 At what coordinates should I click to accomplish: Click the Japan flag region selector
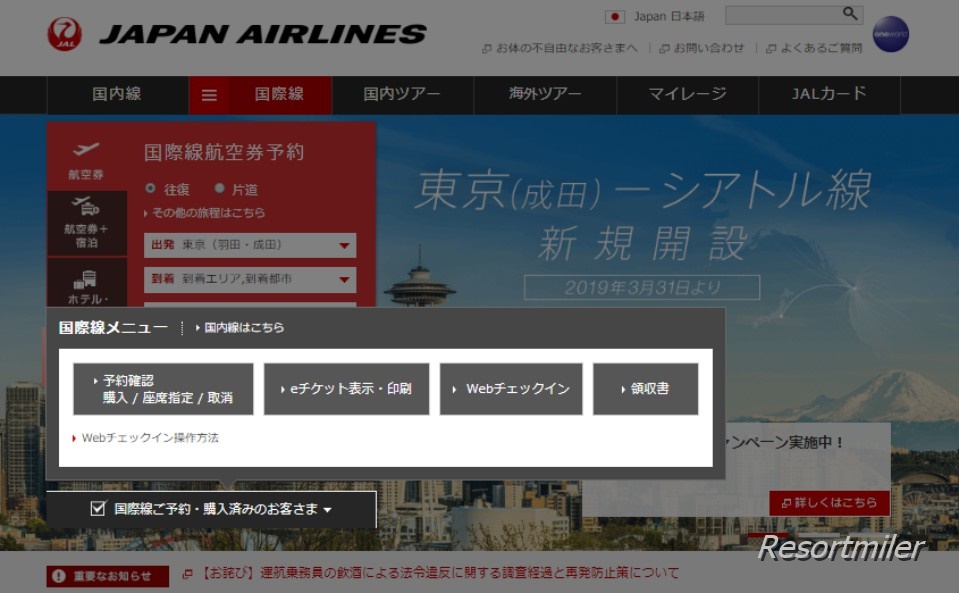pyautogui.click(x=615, y=17)
